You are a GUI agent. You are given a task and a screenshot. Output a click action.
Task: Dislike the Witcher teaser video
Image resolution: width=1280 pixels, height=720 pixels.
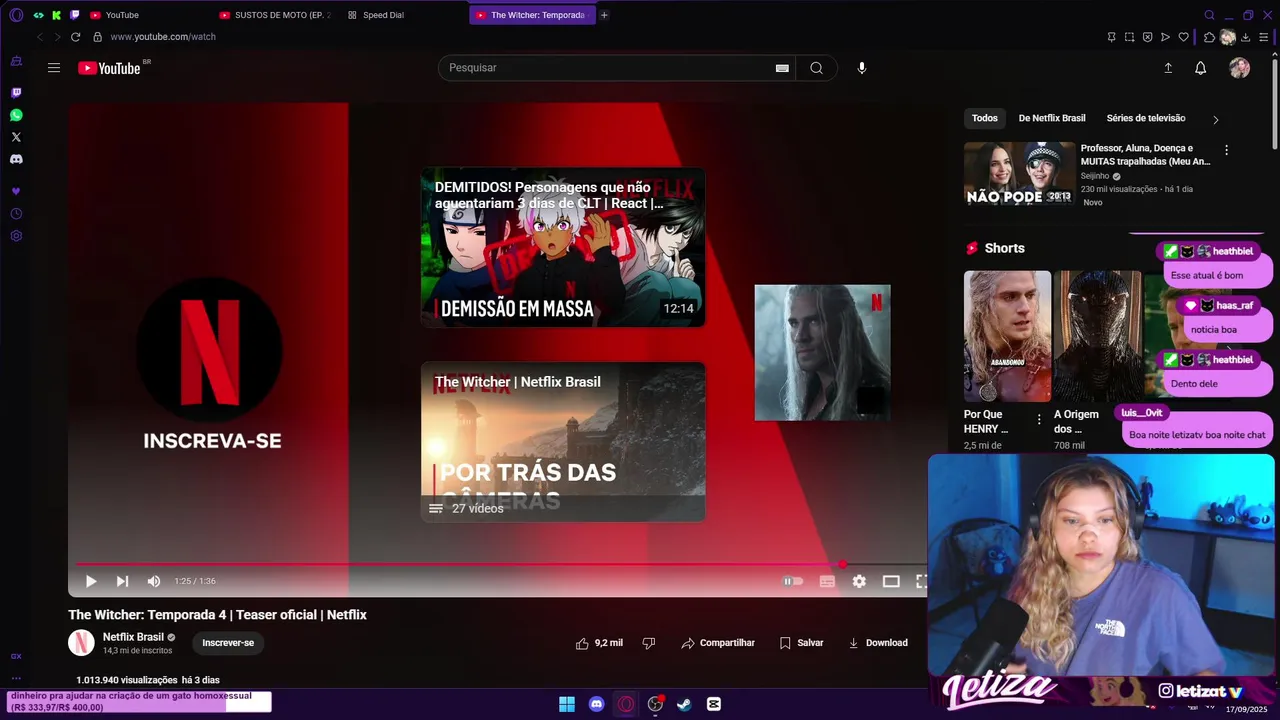[x=649, y=643]
